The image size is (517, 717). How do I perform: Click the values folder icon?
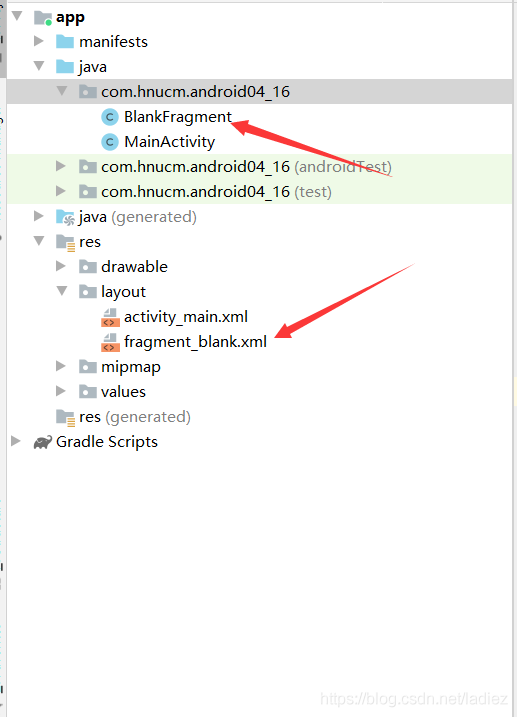(x=87, y=391)
